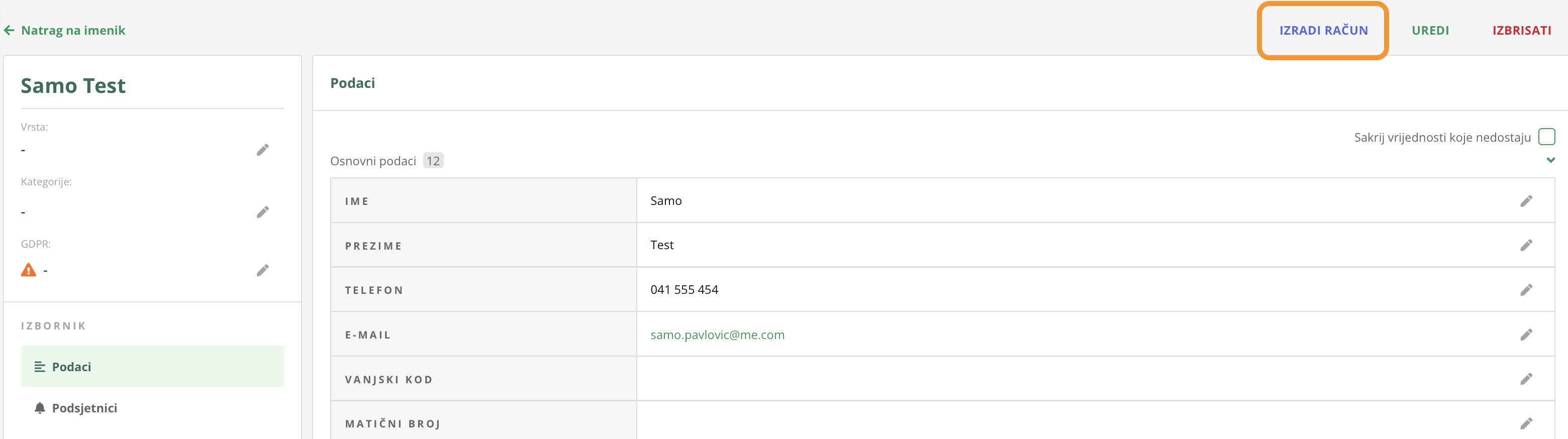
Task: Toggle Sakrij vrijednosti koje nedostaju checkbox
Action: pos(1546,137)
